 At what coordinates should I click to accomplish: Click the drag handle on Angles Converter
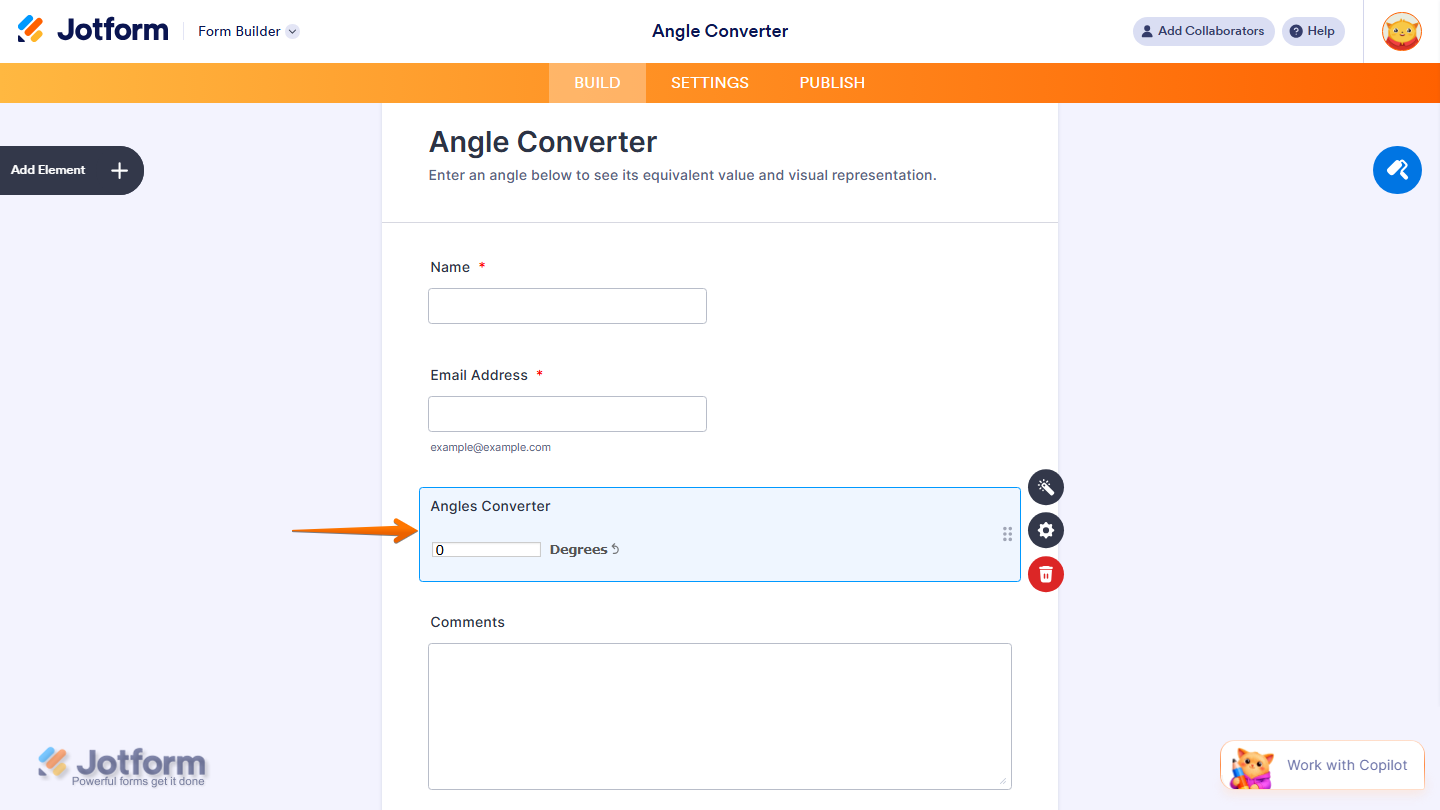(x=1007, y=534)
